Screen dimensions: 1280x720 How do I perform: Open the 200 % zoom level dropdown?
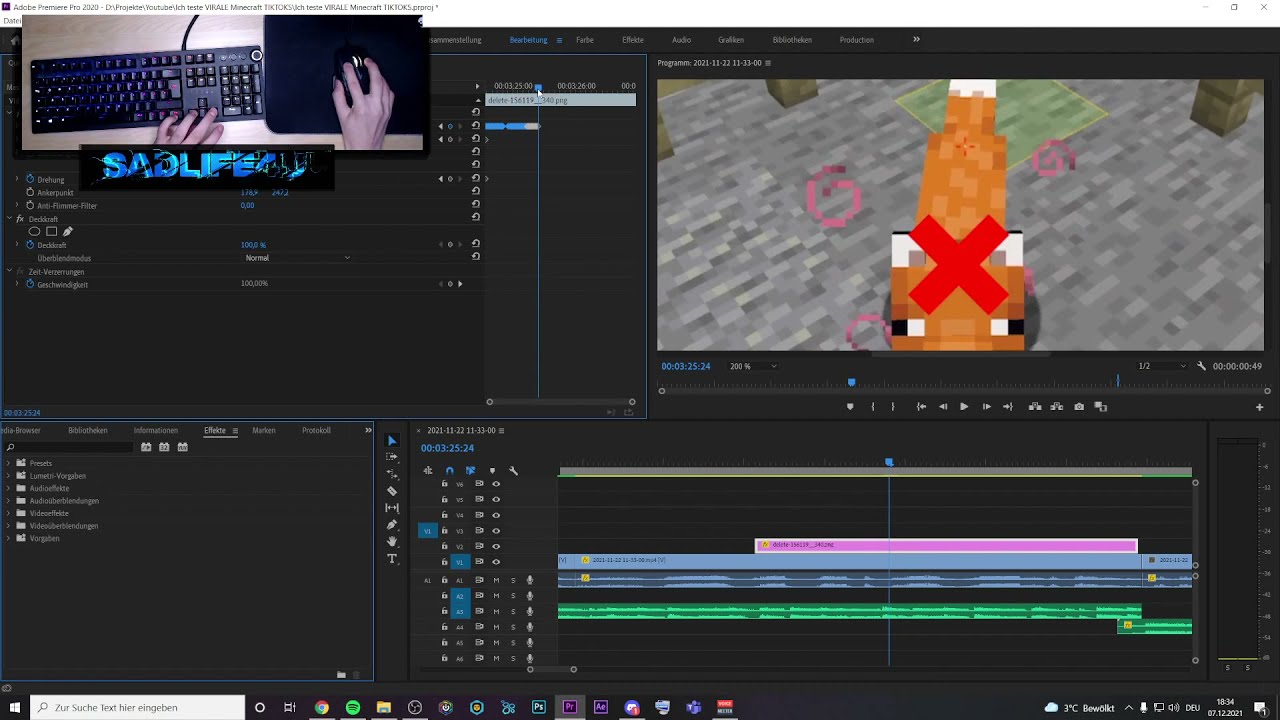[x=753, y=366]
